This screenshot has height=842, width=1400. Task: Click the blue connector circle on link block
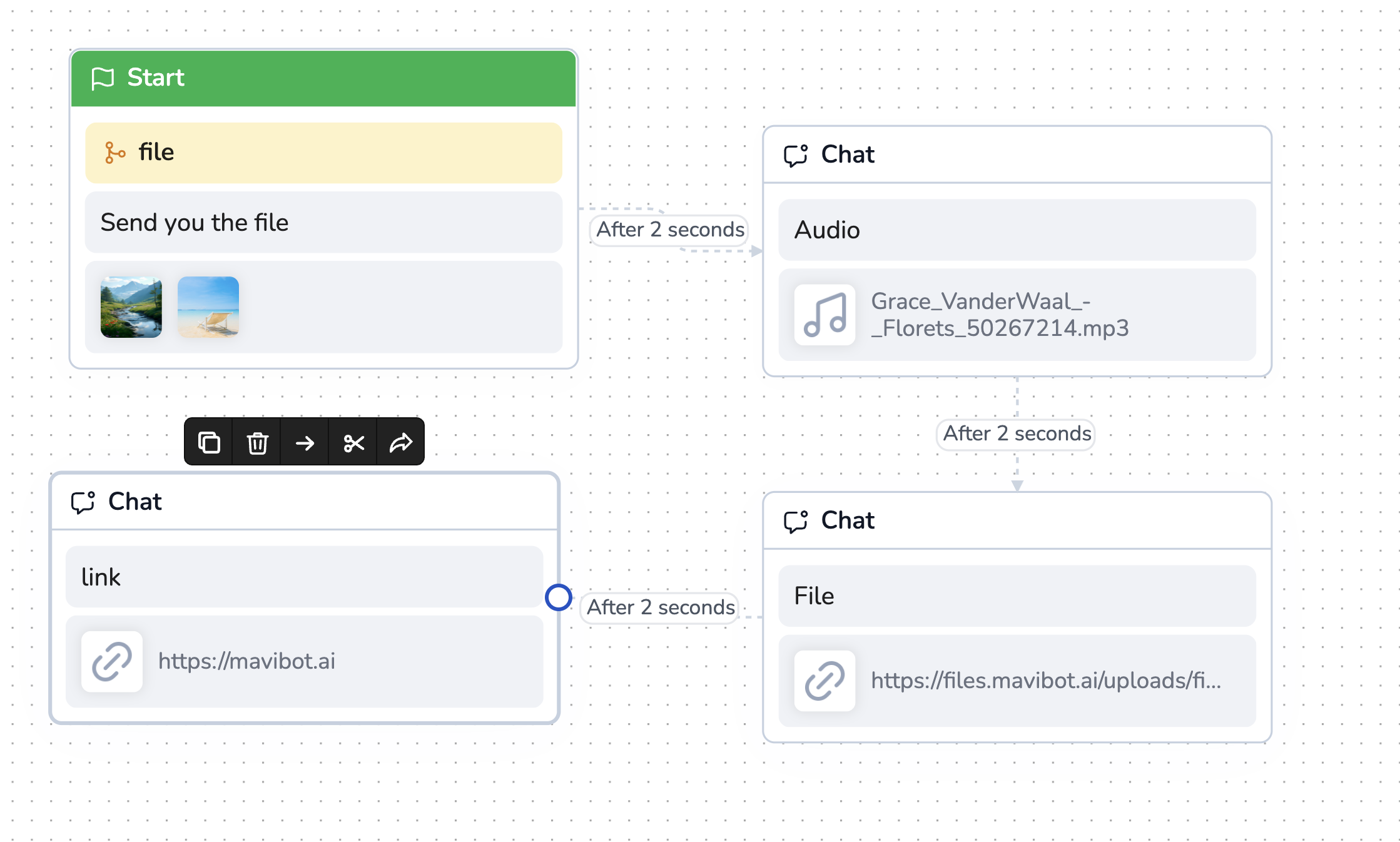tap(558, 597)
